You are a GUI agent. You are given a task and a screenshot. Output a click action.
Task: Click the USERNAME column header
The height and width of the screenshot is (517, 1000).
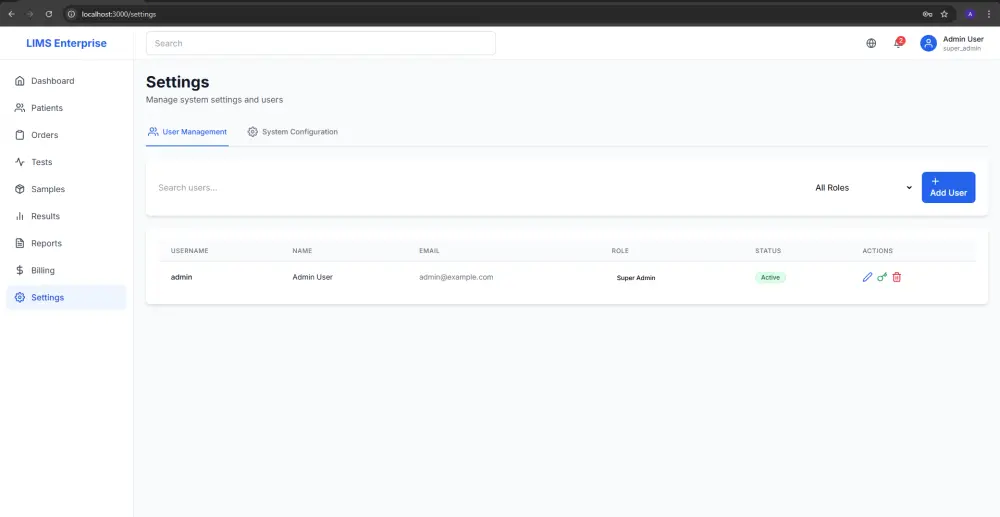(189, 251)
